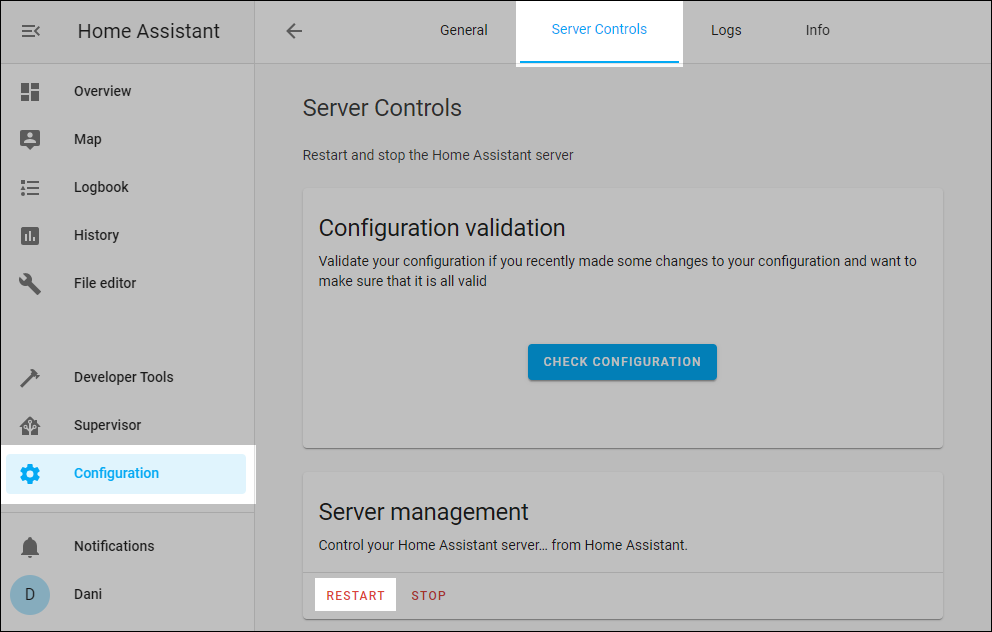The width and height of the screenshot is (992, 632).
Task: Switch to the Logs tab
Action: (x=726, y=30)
